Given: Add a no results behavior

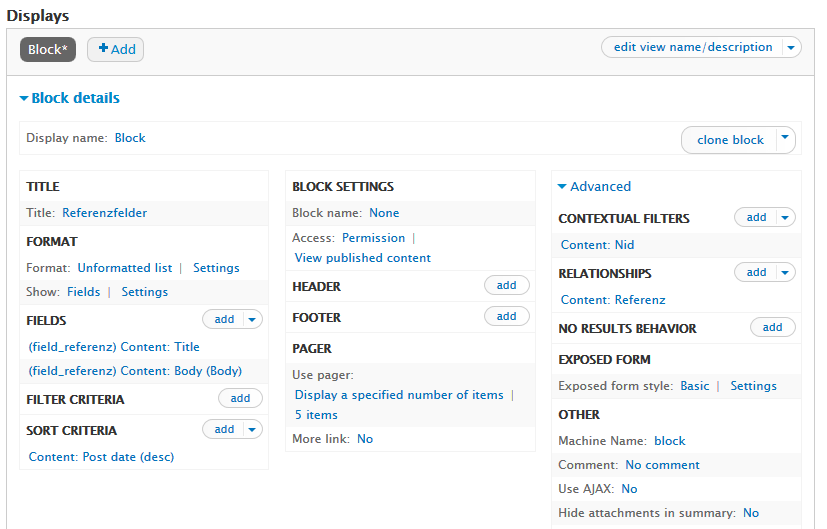Looking at the screenshot, I should pos(772,327).
